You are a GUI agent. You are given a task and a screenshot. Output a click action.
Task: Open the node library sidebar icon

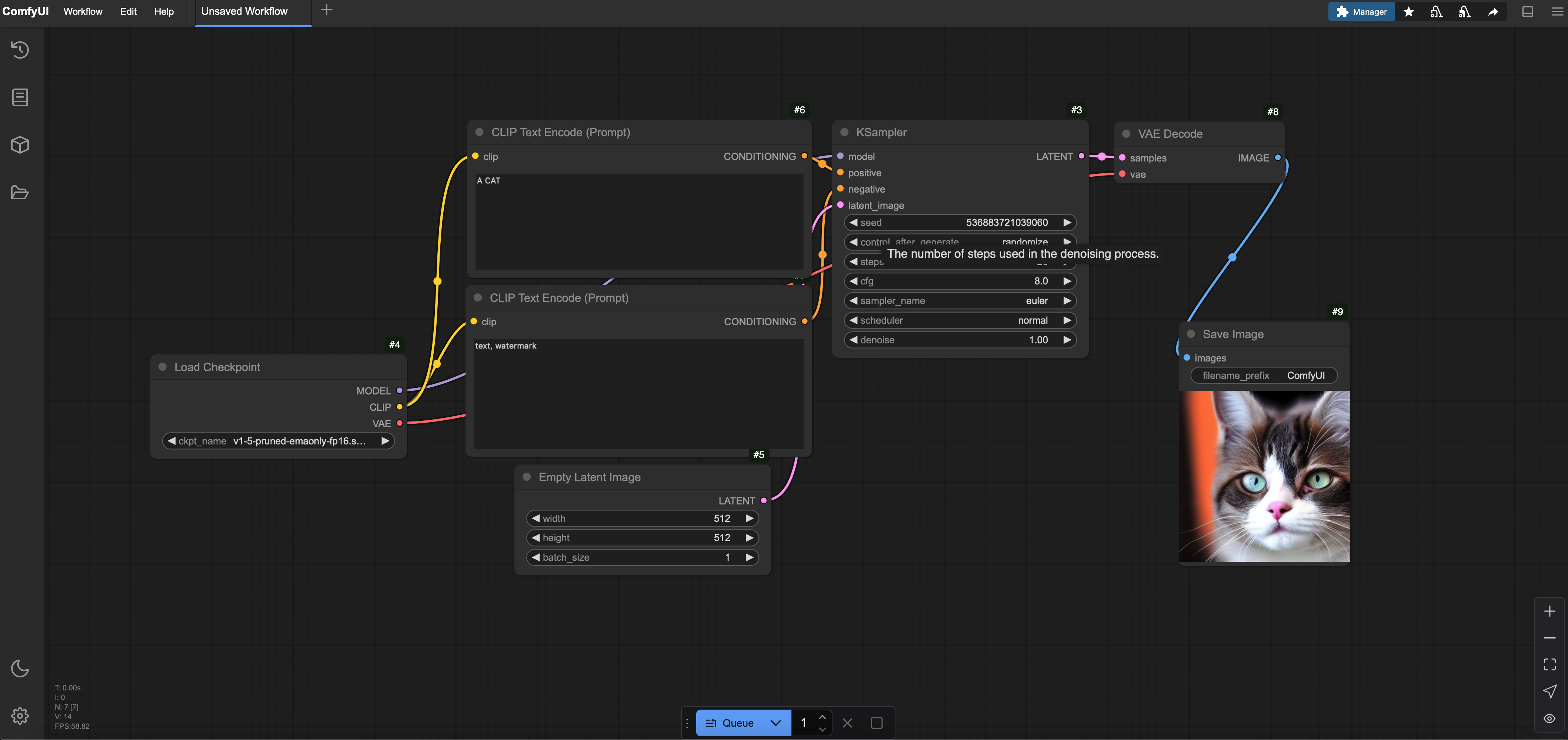20,97
